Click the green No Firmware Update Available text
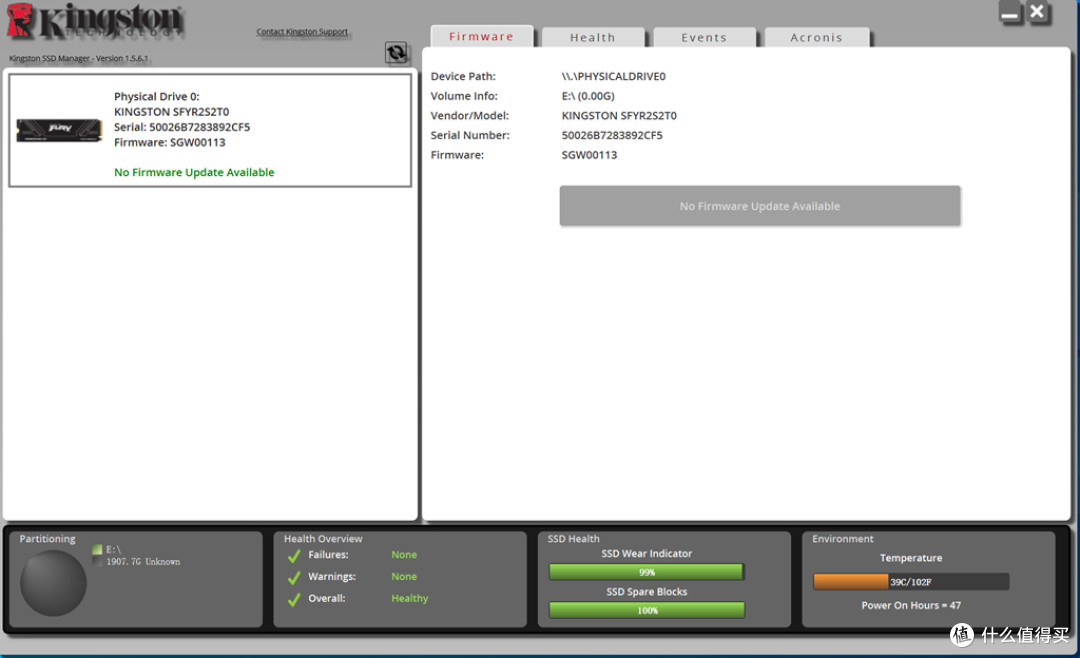The image size is (1080, 658). point(194,172)
